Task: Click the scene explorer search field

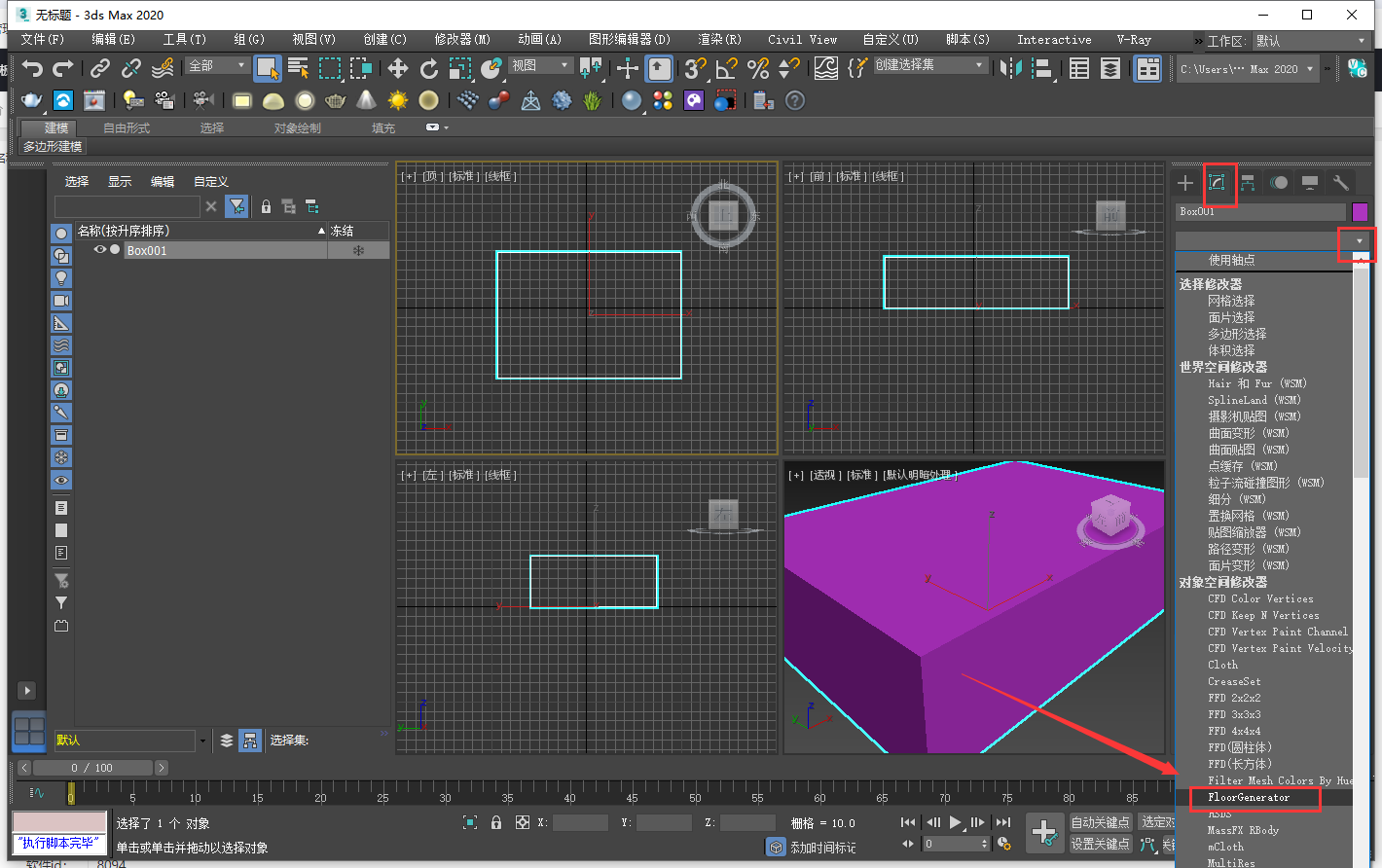Action: tap(127, 206)
